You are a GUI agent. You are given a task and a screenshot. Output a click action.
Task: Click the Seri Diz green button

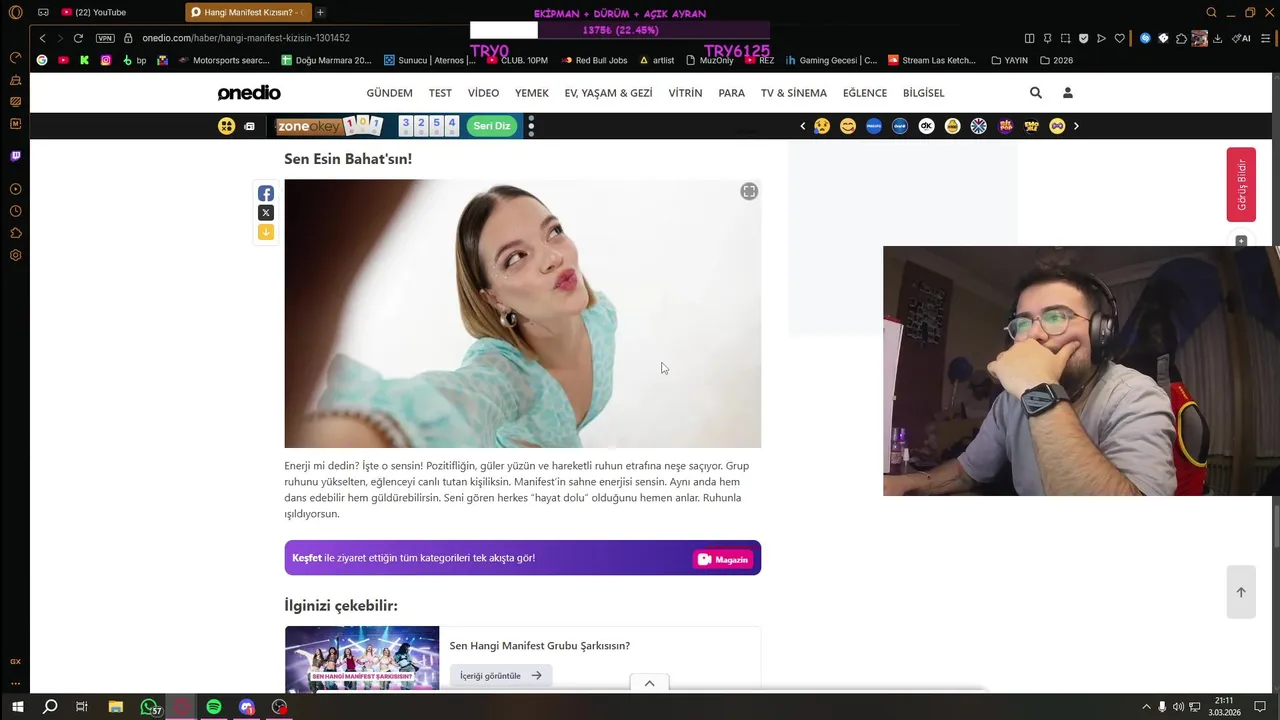coord(492,126)
